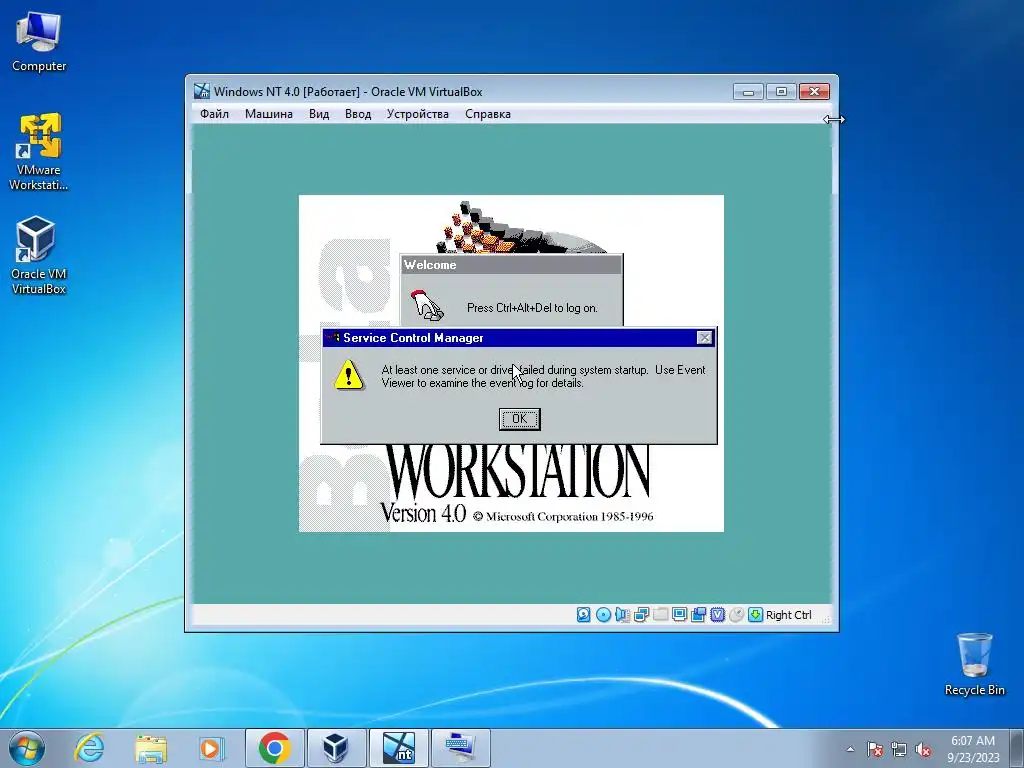Click the hand pressing key icon in Welcome dialog

click(426, 306)
